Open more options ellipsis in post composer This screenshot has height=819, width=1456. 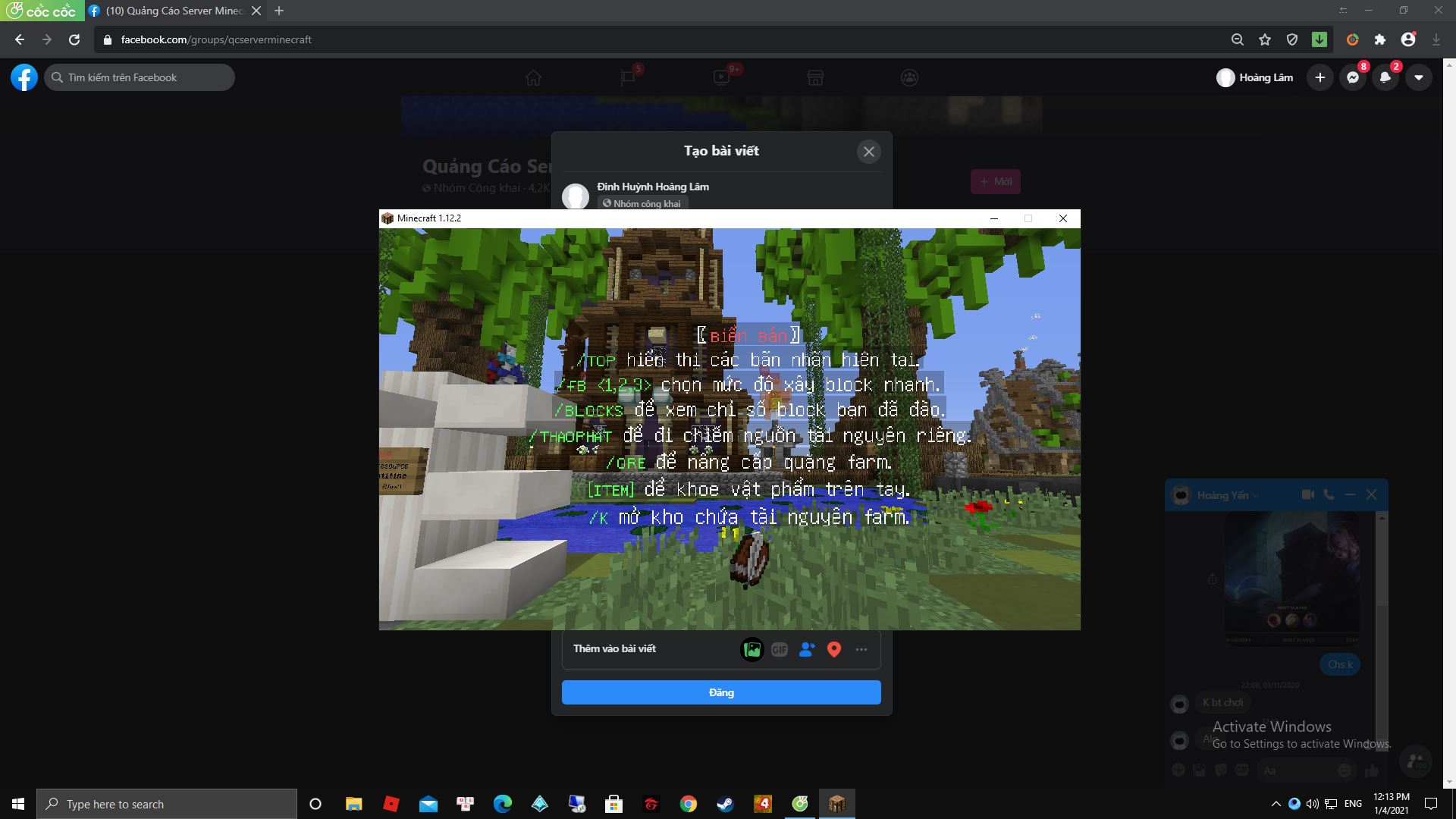click(861, 649)
